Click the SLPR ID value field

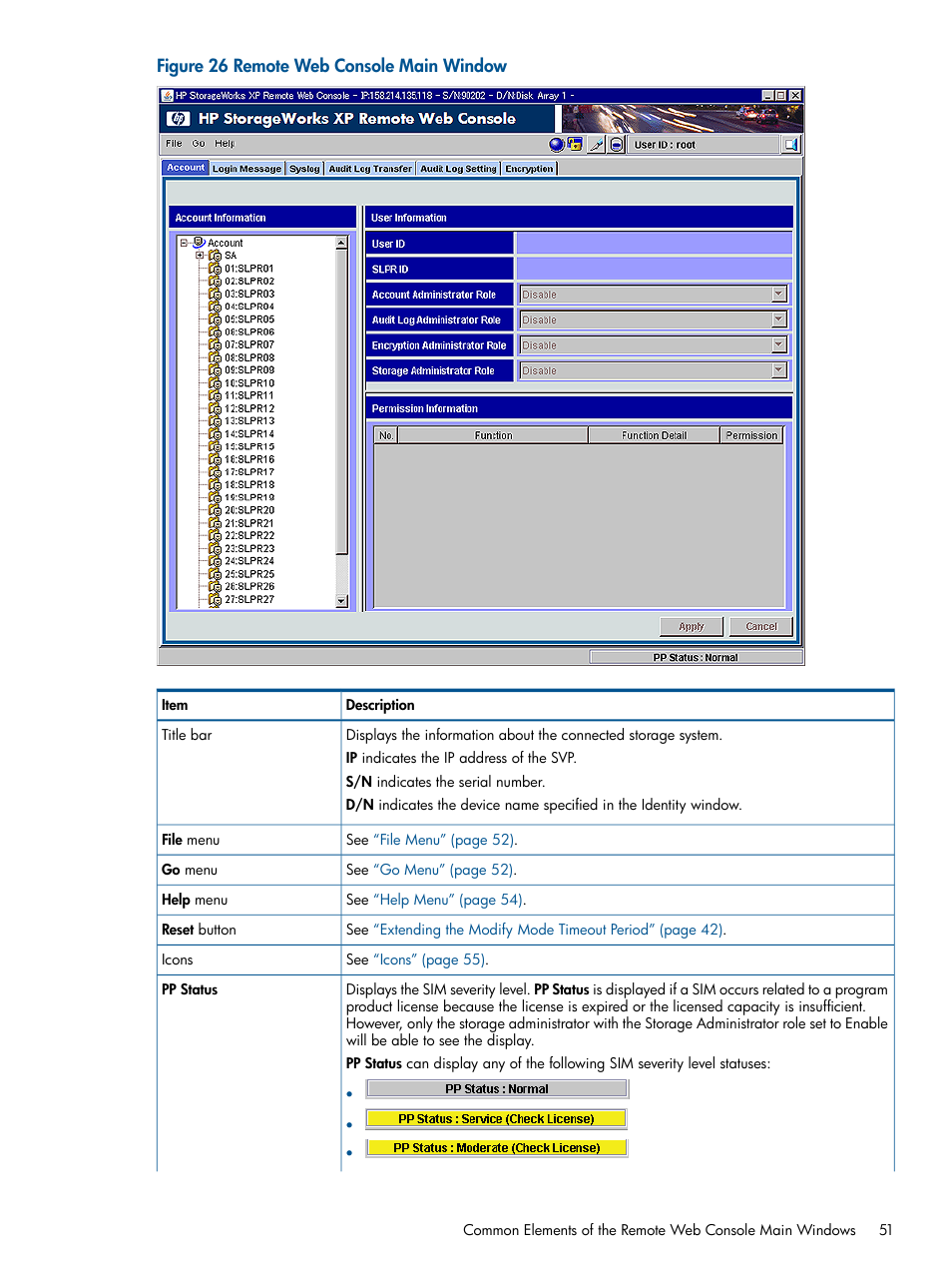pos(654,269)
